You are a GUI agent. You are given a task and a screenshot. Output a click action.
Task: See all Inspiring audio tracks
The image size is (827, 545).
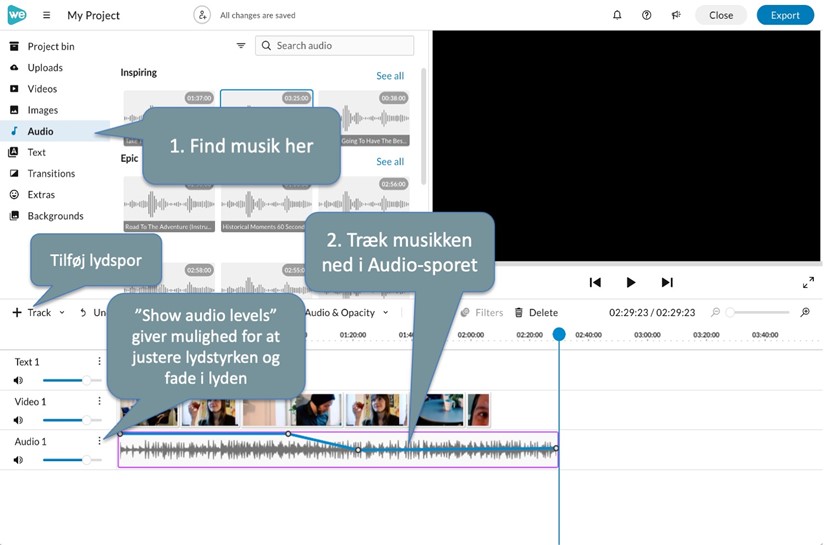[x=390, y=75]
